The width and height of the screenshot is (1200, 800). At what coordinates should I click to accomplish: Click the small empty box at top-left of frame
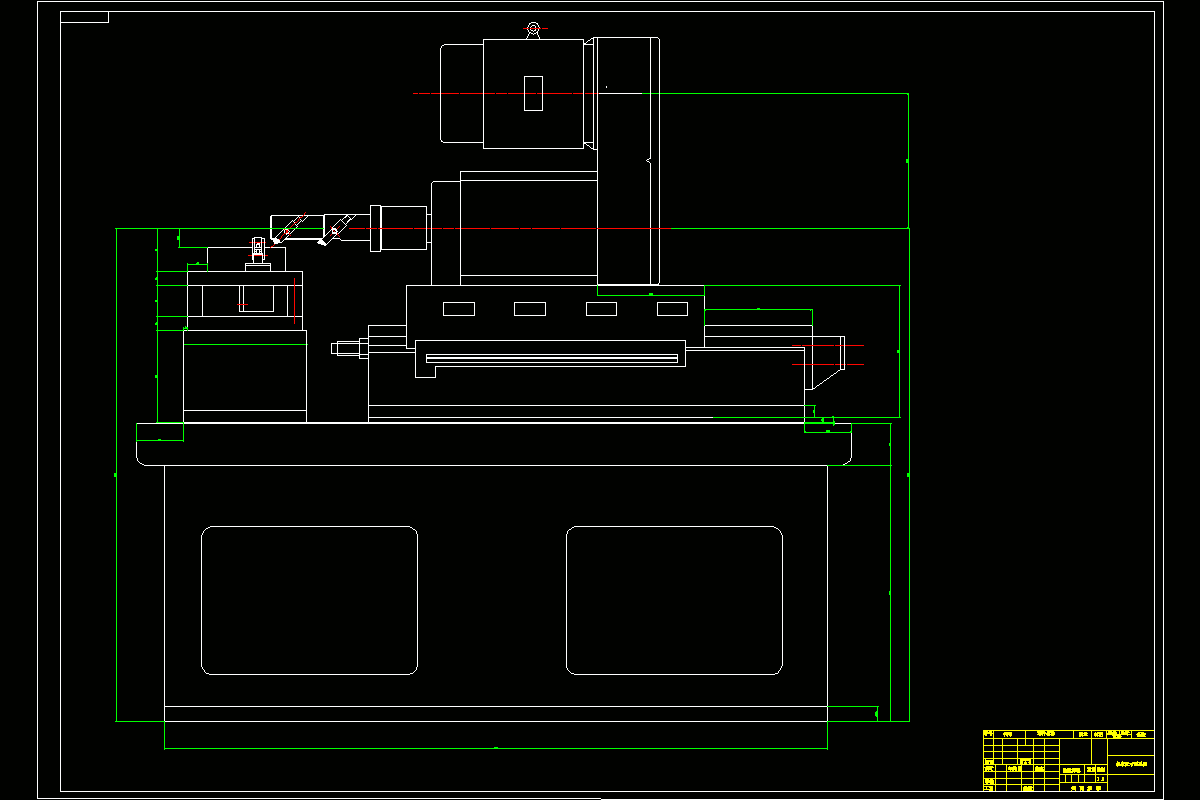click(x=84, y=17)
